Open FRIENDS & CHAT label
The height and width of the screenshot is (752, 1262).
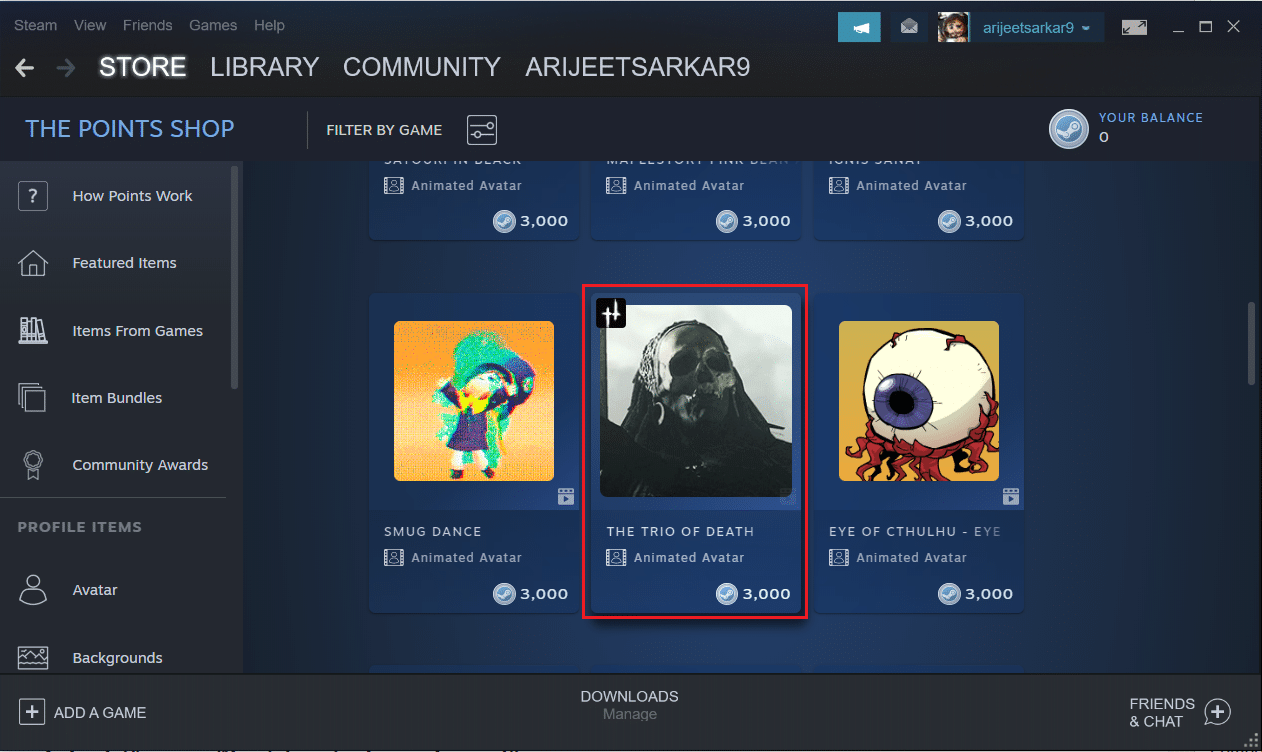1162,712
